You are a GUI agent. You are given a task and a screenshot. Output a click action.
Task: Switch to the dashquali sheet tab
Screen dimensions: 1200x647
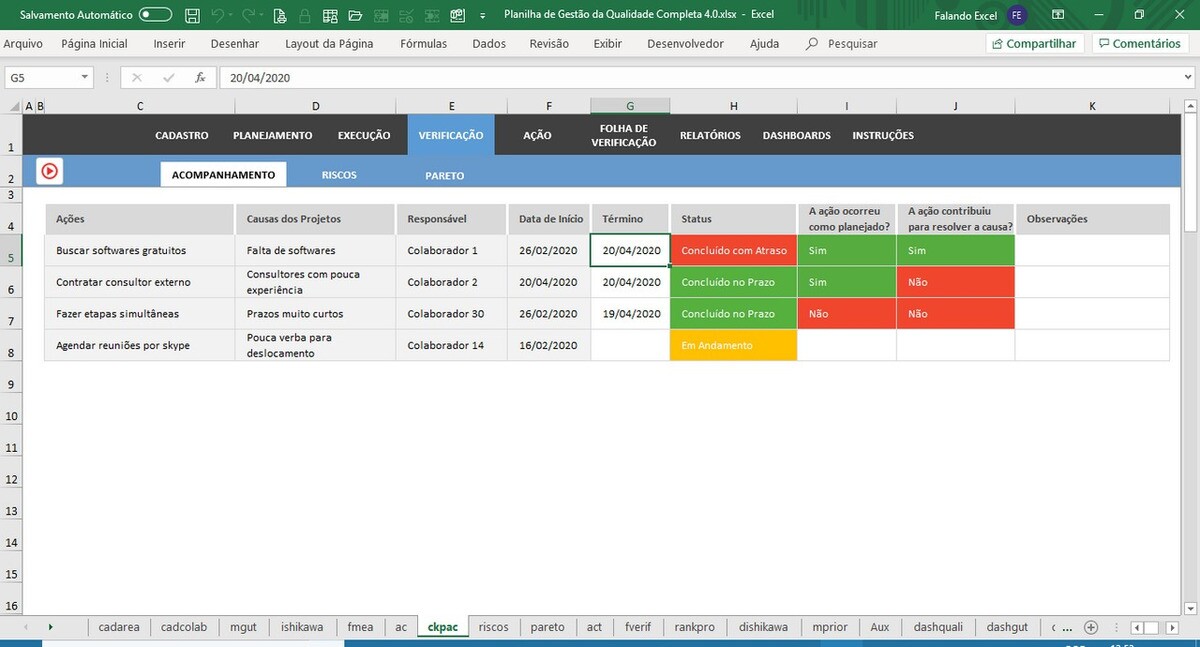pyautogui.click(x=938, y=627)
